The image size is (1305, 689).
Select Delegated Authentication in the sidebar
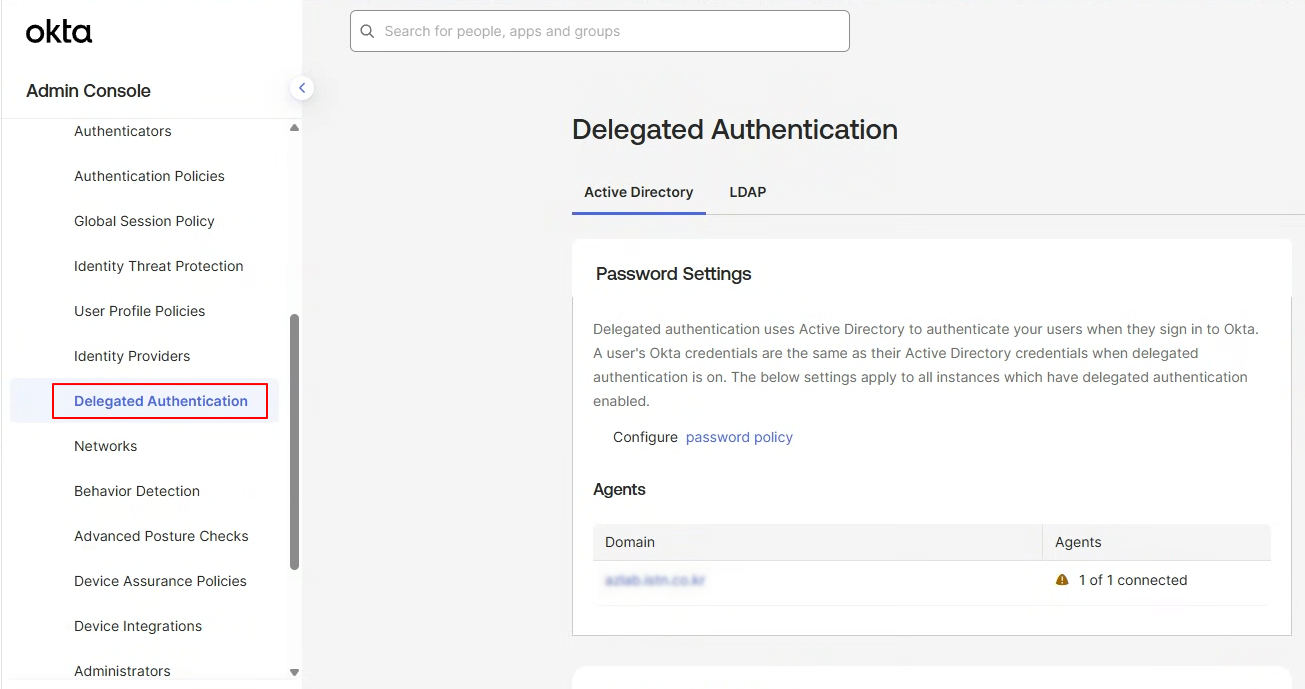(x=161, y=401)
